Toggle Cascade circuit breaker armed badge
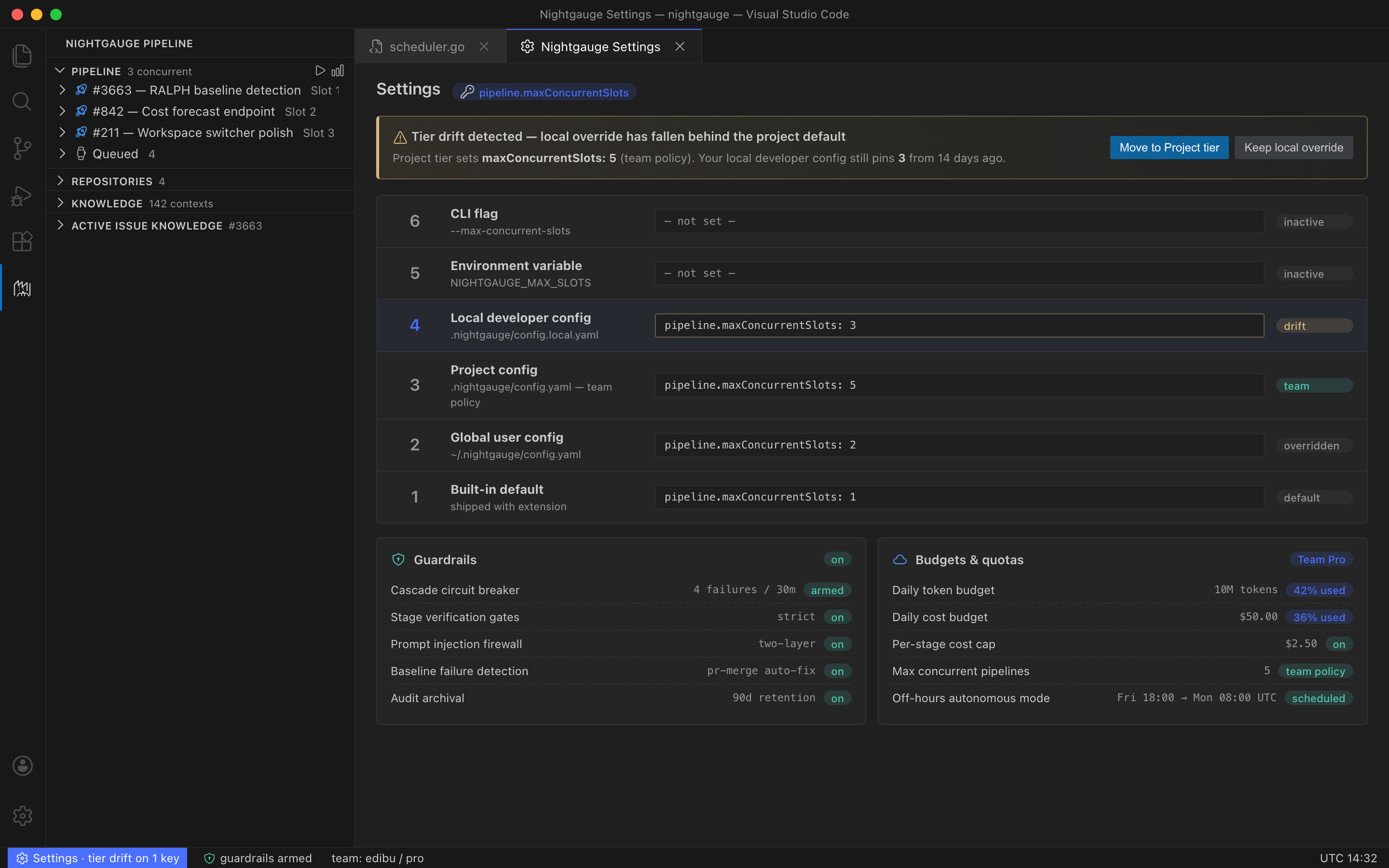Screen dimensions: 1389x868 (x=827, y=590)
